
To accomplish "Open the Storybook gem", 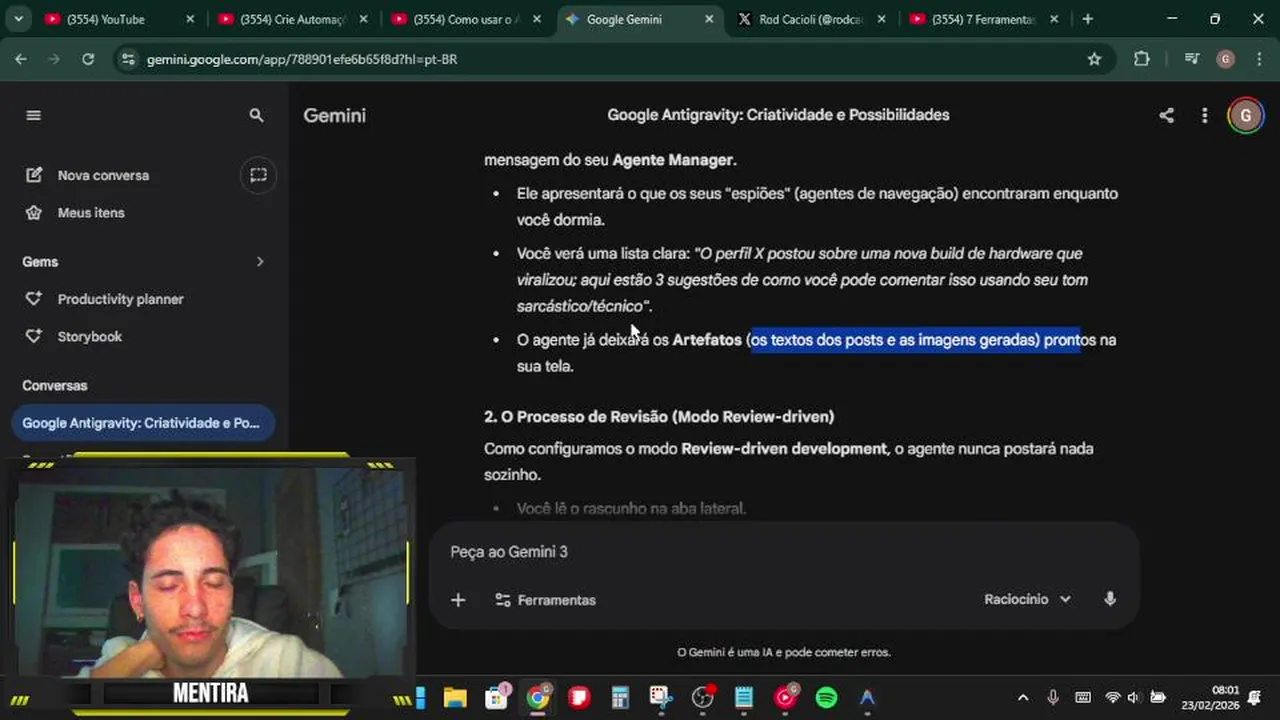I will tap(89, 336).
